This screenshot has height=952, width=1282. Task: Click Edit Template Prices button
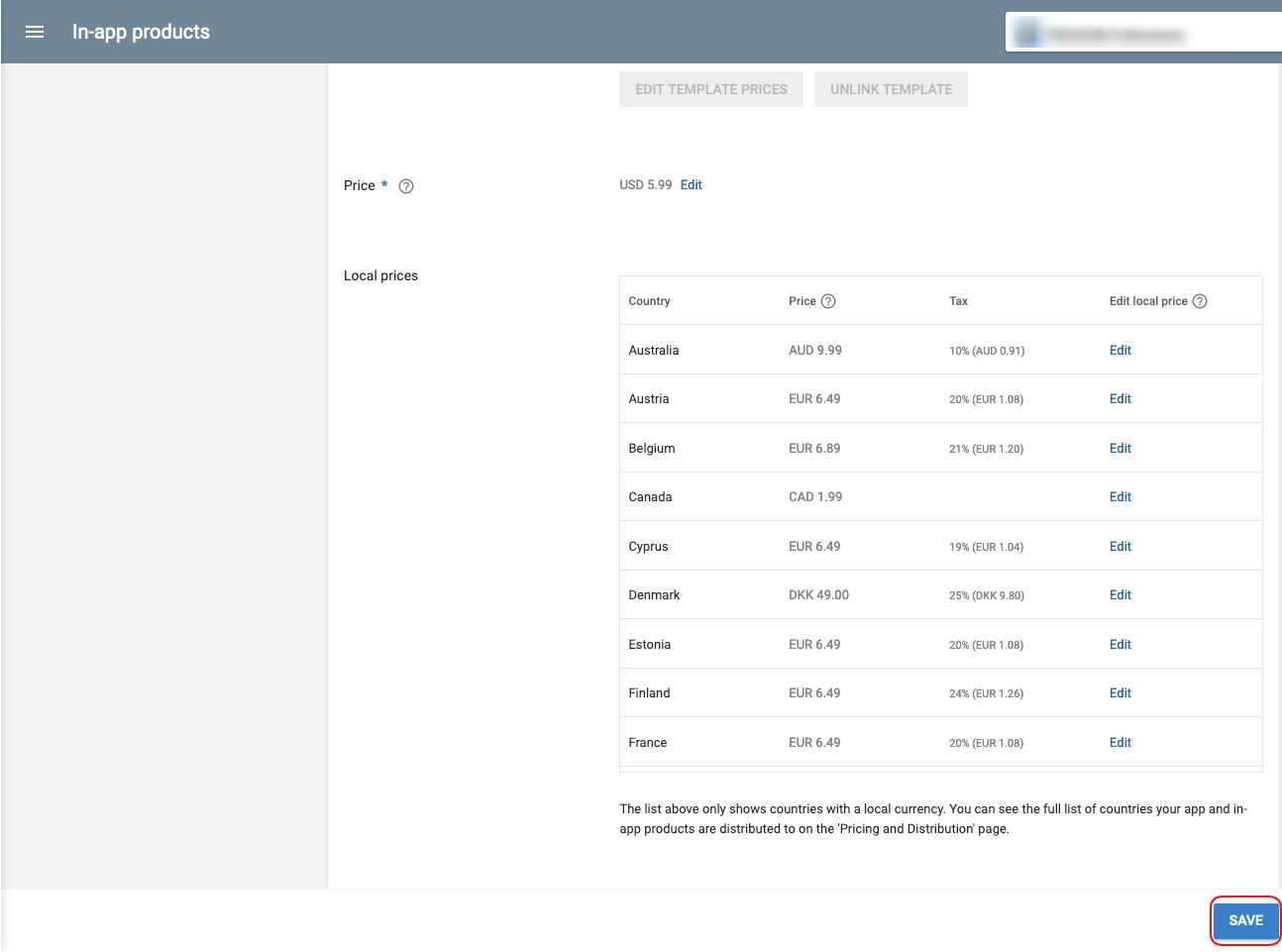(x=711, y=89)
